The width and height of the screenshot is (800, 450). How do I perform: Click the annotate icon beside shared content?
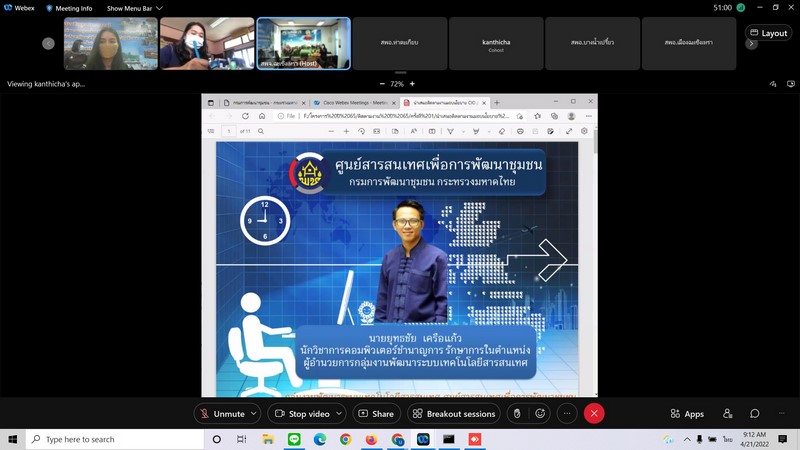pos(773,84)
